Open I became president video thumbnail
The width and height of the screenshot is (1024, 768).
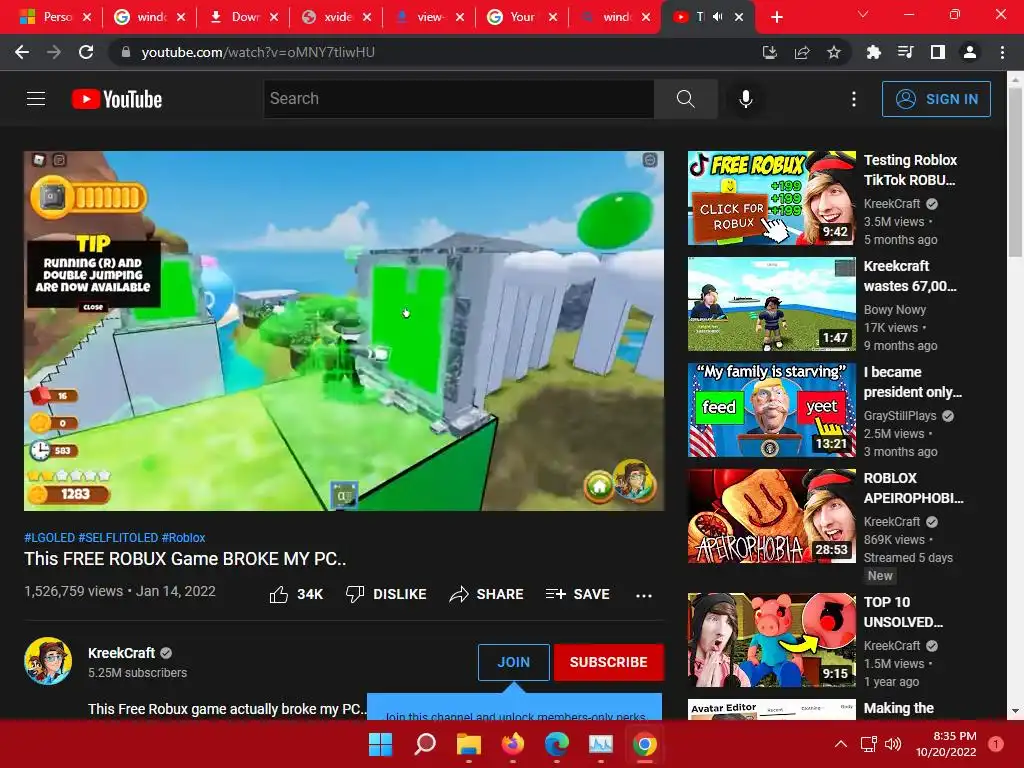point(771,410)
